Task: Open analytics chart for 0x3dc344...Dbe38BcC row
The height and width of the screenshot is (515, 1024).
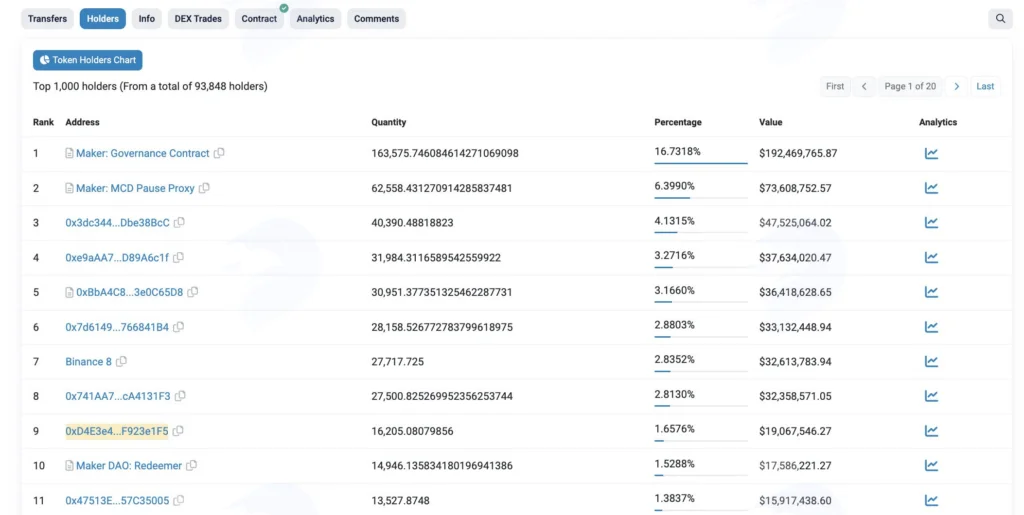Action: point(931,223)
